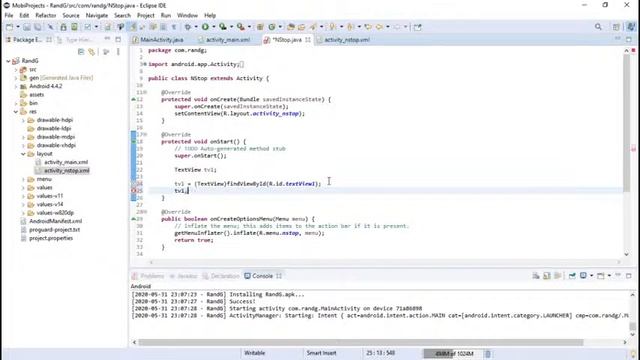Switch to activity_nstop.xml editor tab
Screen dimensions: 640x360
click(343, 40)
